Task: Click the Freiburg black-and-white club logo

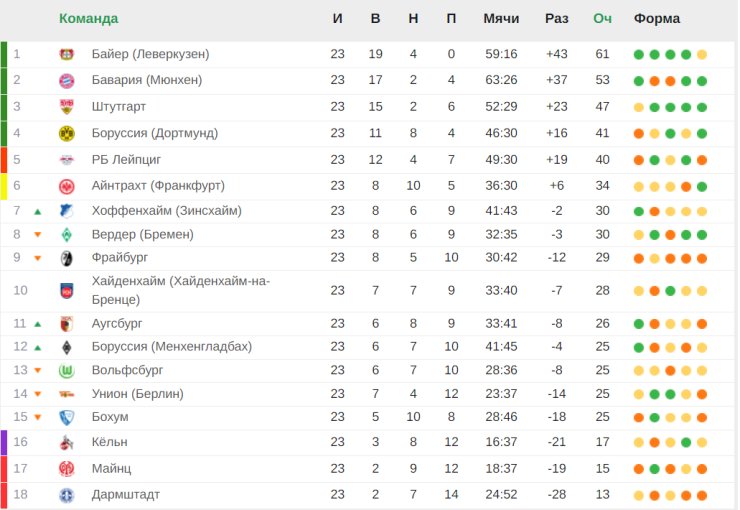Action: pos(67,258)
